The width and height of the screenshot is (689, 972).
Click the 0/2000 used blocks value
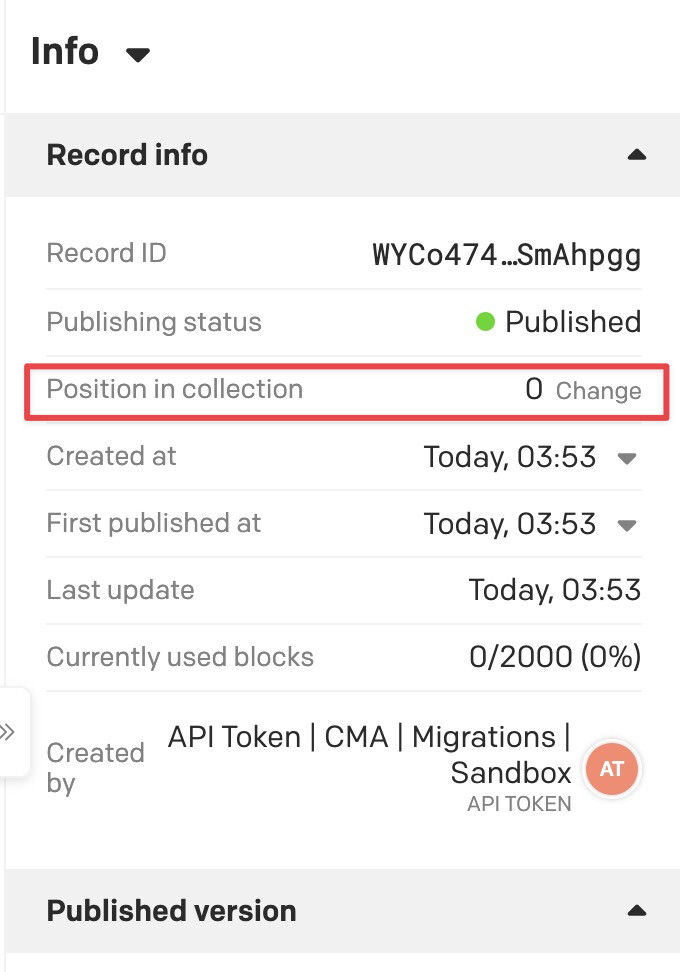(554, 657)
